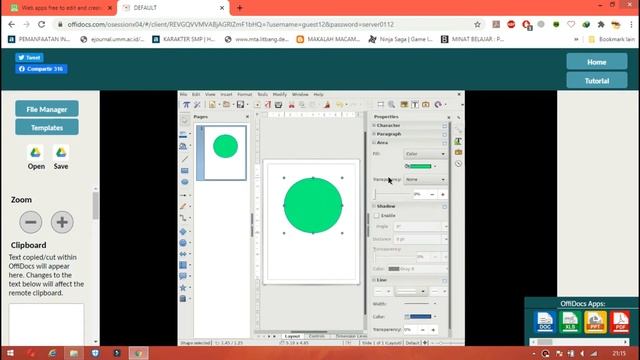The image size is (640, 360).
Task: Open the sidebar Navigator compass icon
Action: coord(458,164)
